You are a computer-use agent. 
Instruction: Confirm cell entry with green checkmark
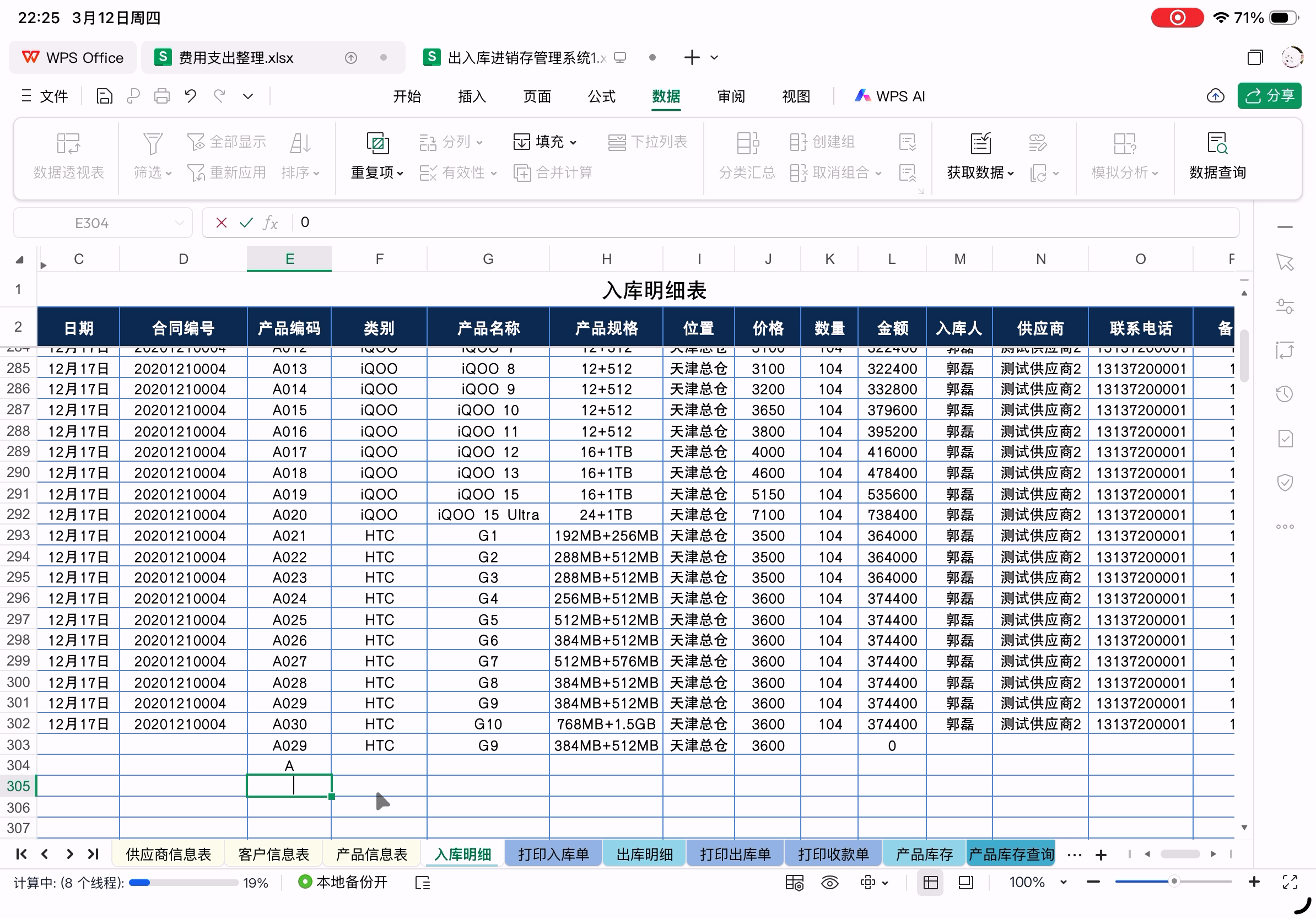pyautogui.click(x=246, y=222)
